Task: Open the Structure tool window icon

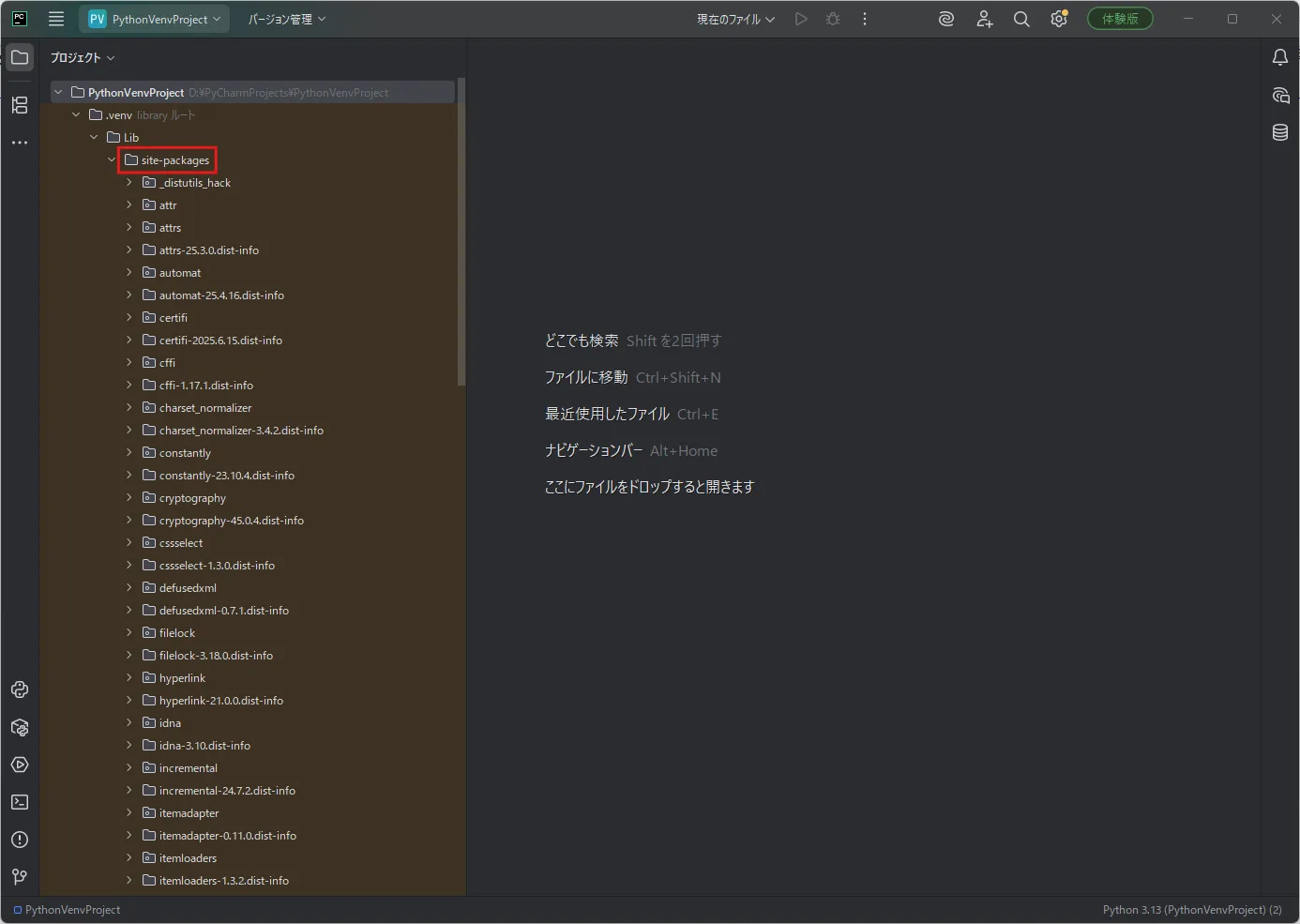Action: [20, 105]
